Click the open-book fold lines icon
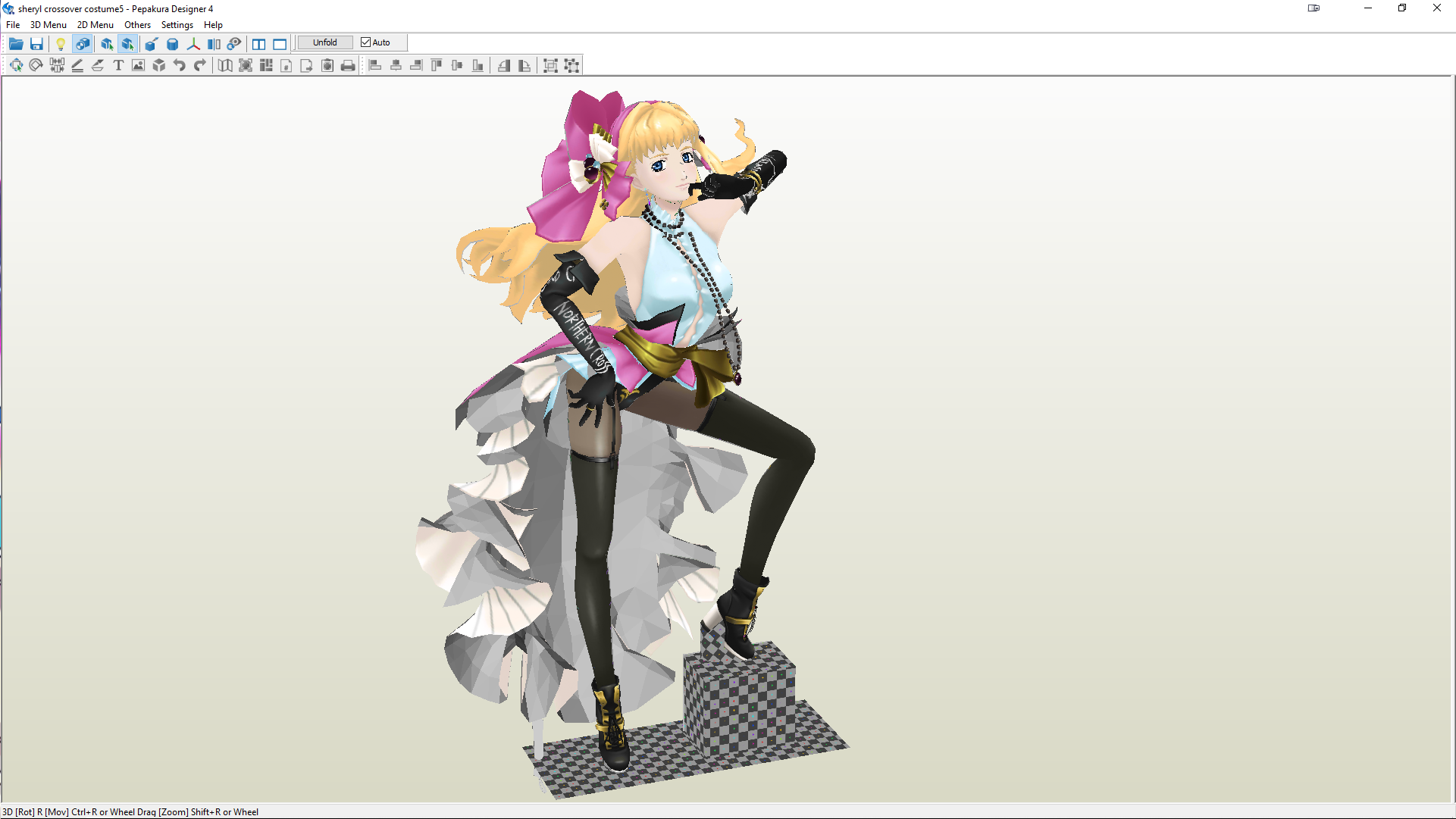This screenshot has width=1456, height=819. coord(225,65)
